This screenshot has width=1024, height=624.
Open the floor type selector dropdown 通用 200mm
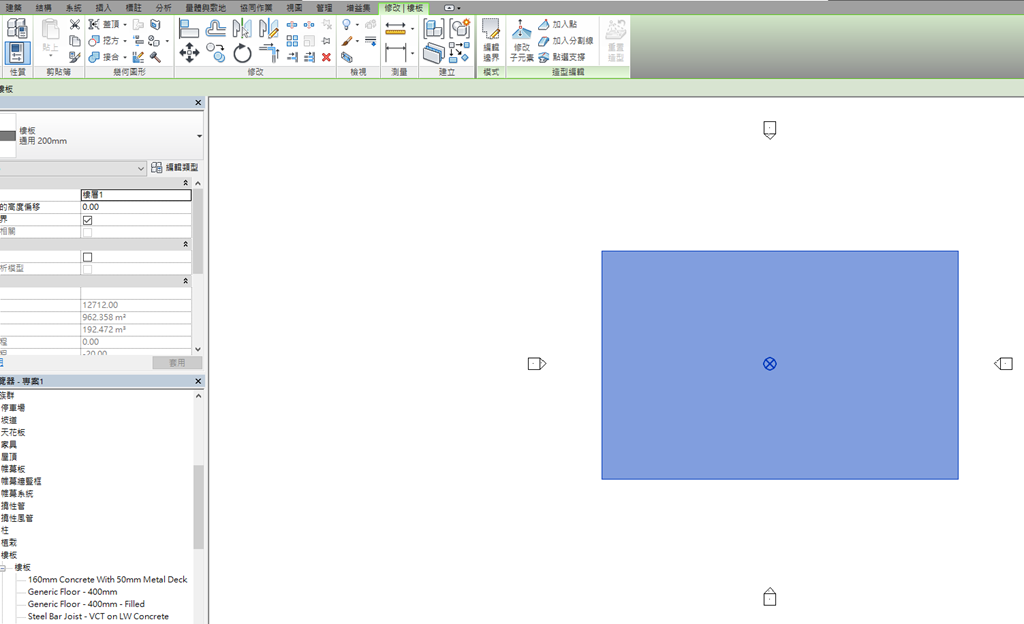coord(199,136)
